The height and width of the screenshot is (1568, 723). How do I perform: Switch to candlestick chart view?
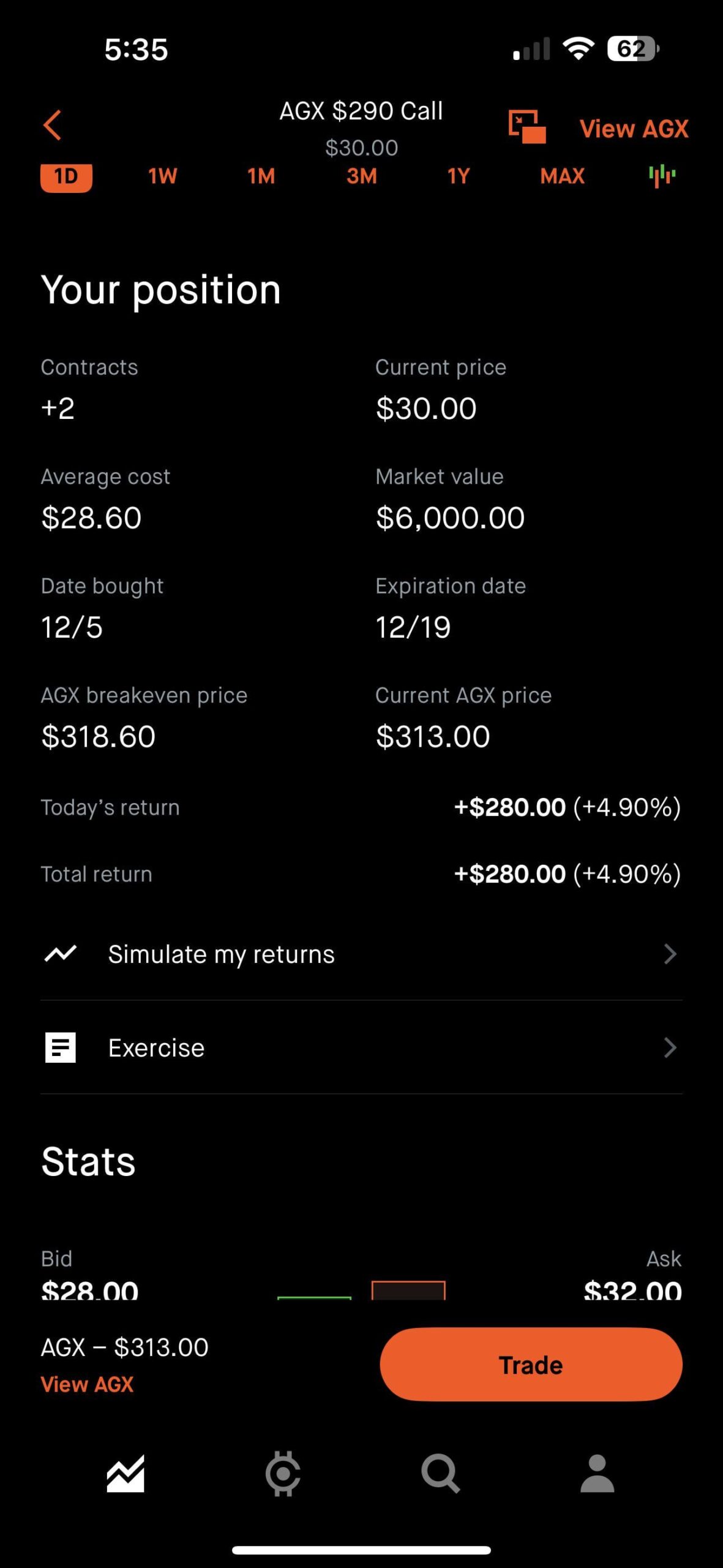[662, 176]
